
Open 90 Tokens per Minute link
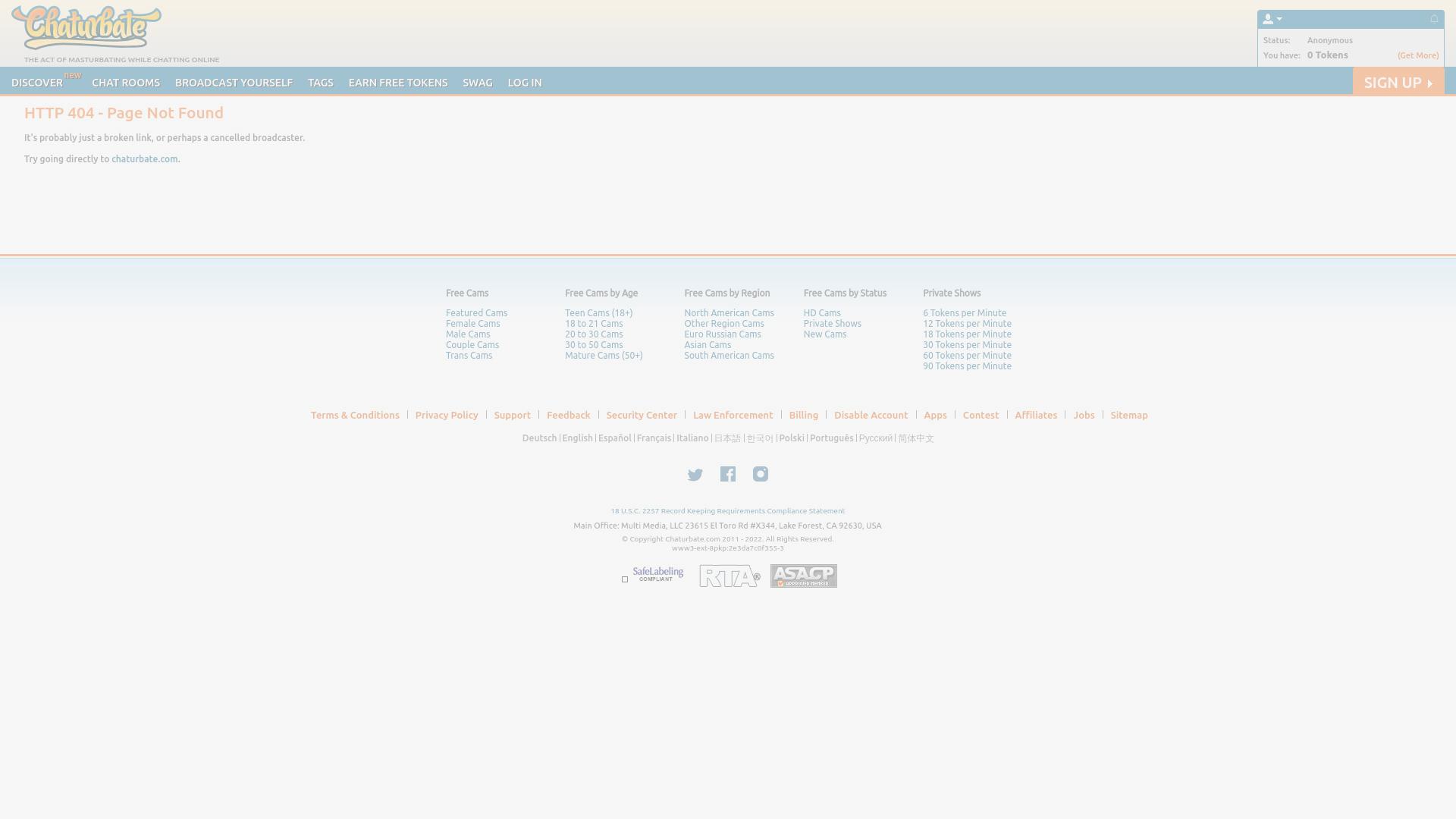967,366
